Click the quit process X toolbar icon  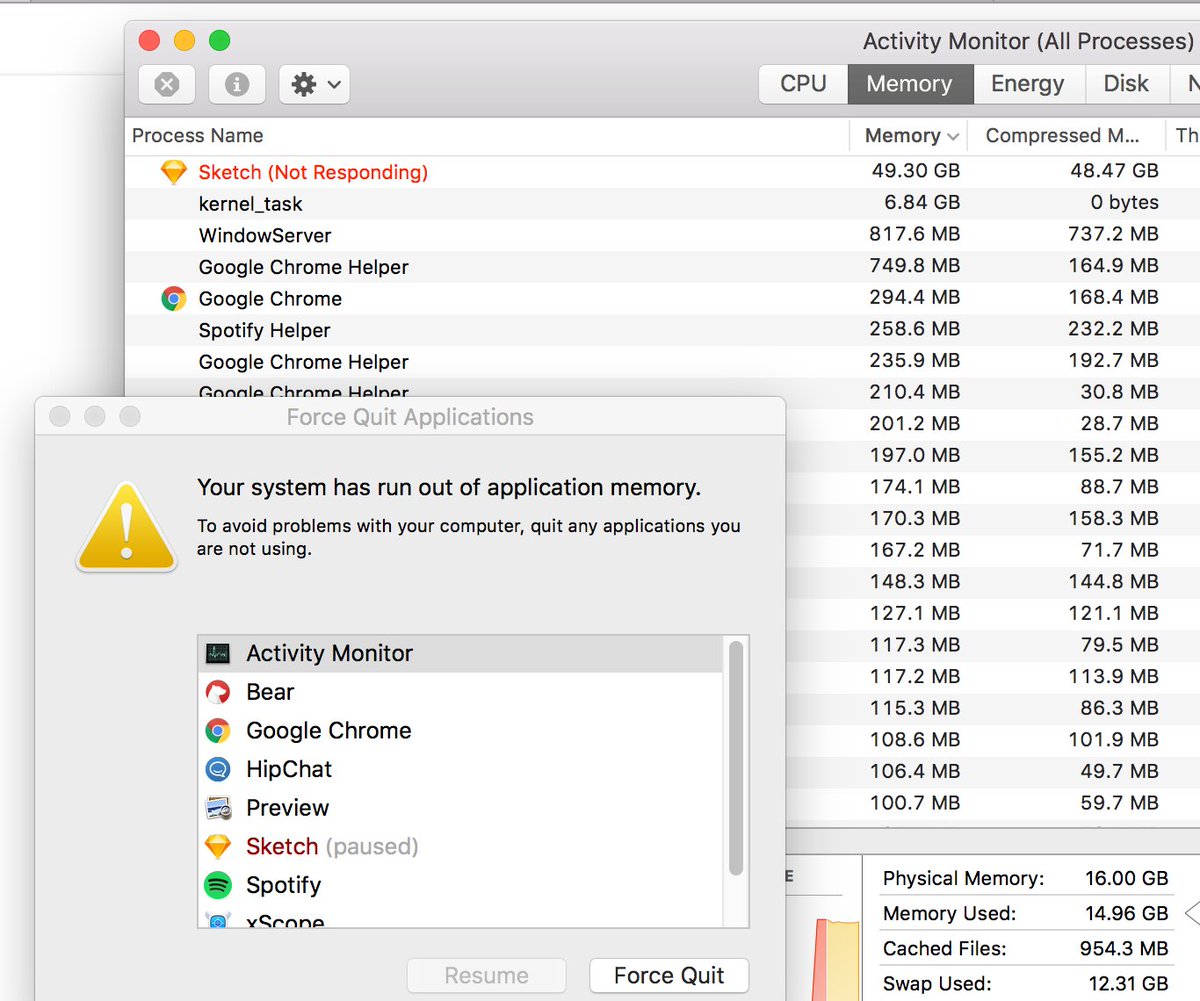pyautogui.click(x=167, y=85)
